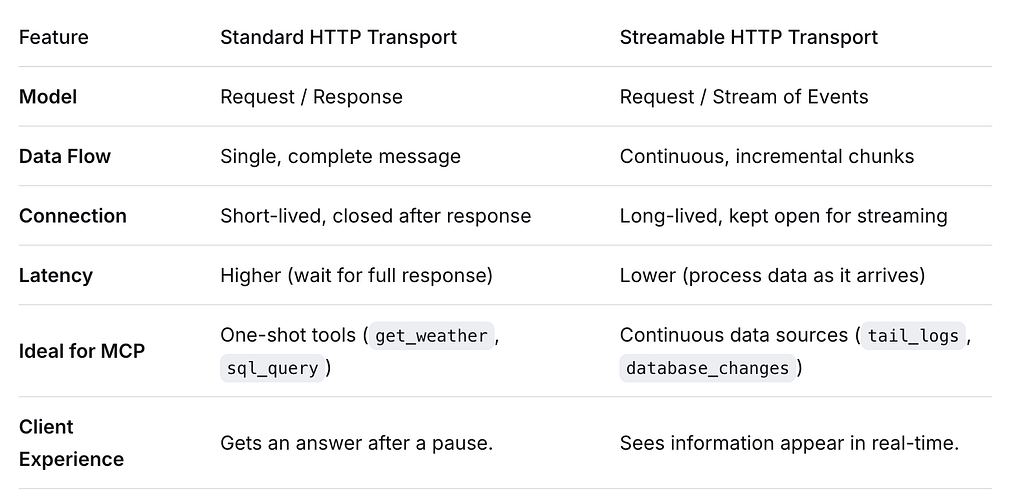Viewport: 1024px width, 502px height.
Task: Click the Latency row label
Action: [x=56, y=275]
